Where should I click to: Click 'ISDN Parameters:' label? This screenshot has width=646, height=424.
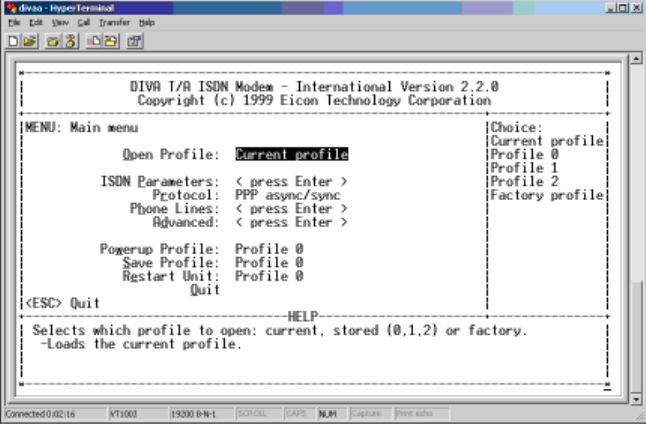point(160,181)
